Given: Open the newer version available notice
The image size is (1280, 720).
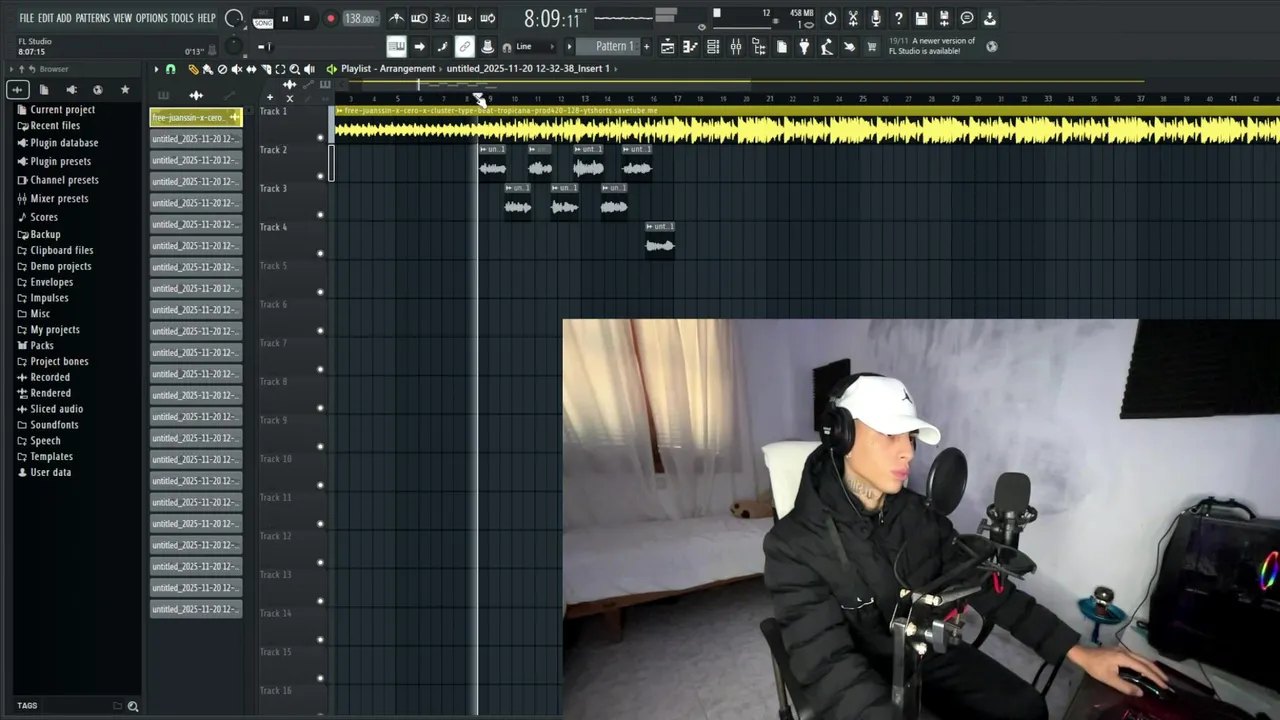Looking at the screenshot, I should pyautogui.click(x=931, y=46).
